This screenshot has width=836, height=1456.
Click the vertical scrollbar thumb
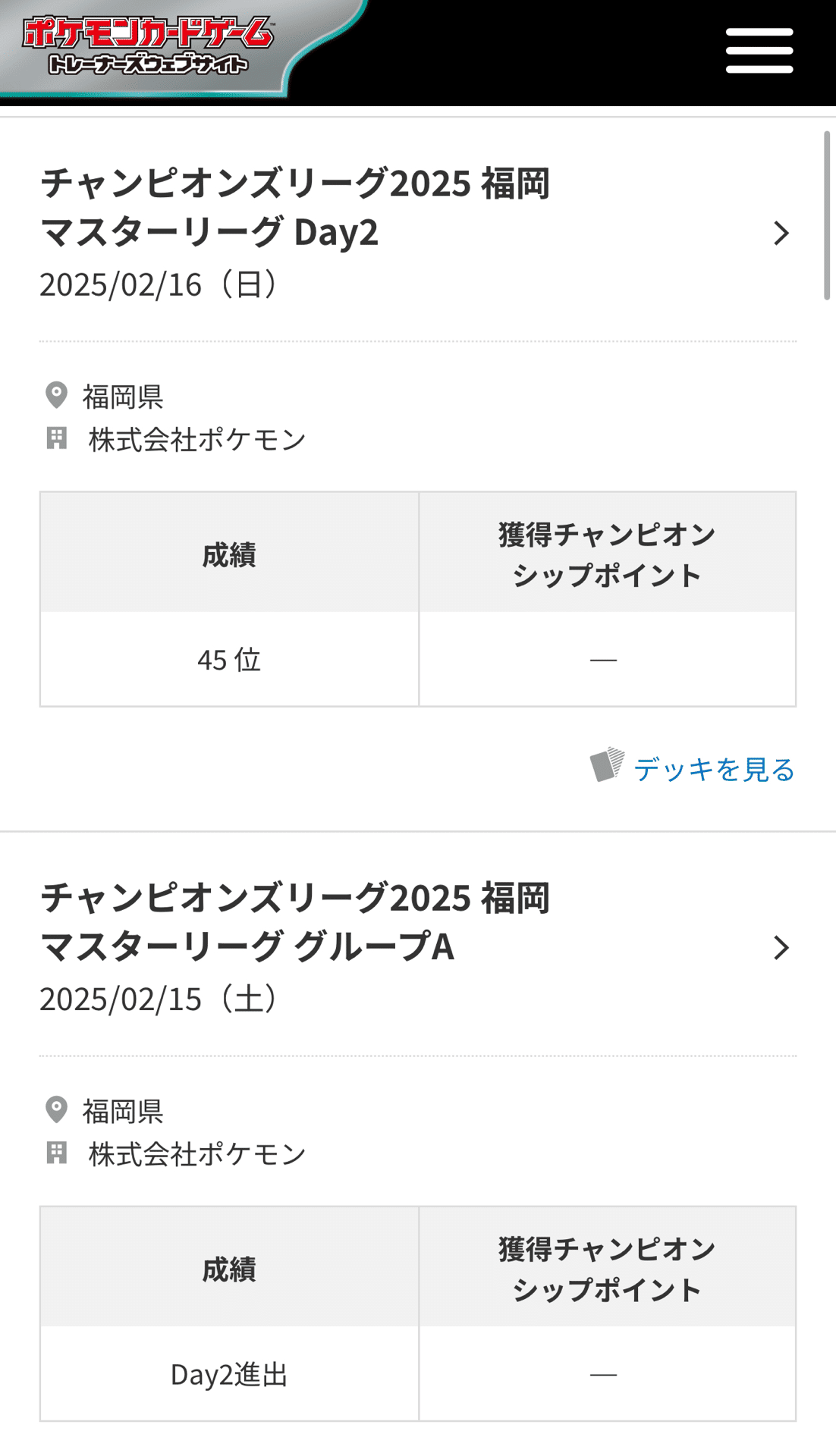tap(827, 216)
